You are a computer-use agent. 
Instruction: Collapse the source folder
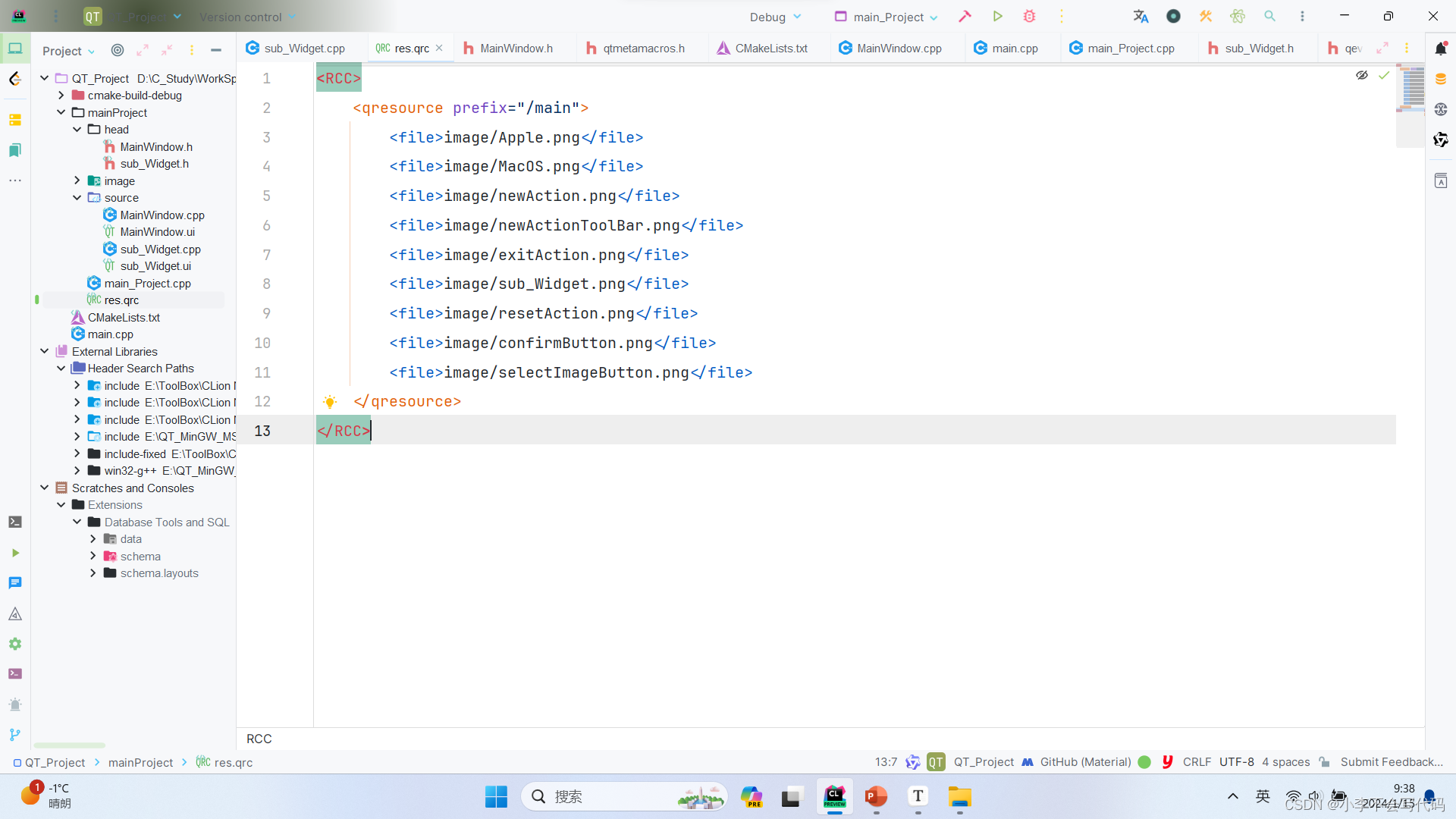click(77, 198)
